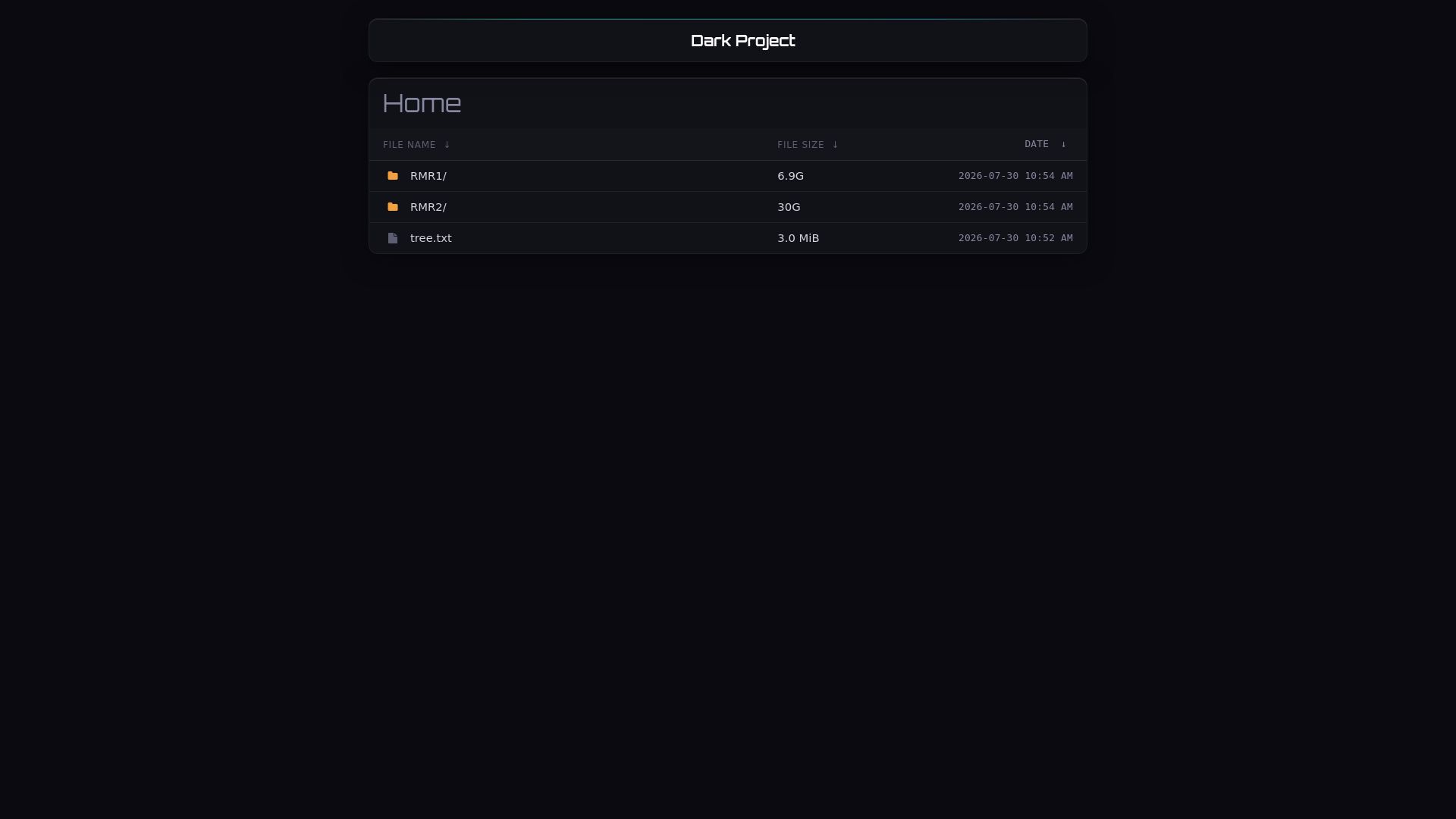Open the tree.txt file link
The image size is (1456, 819).
[431, 238]
